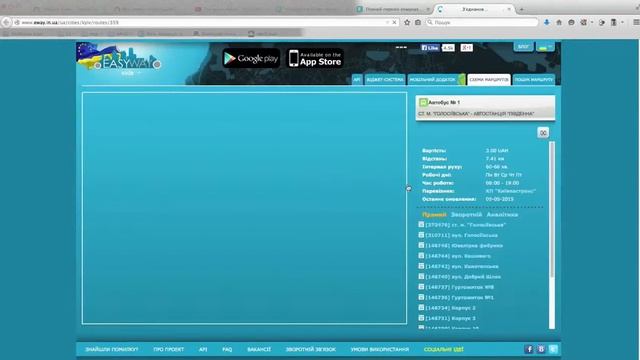640x360 pixels.
Task: Open the Пошук маршруту tab
Action: tap(533, 80)
